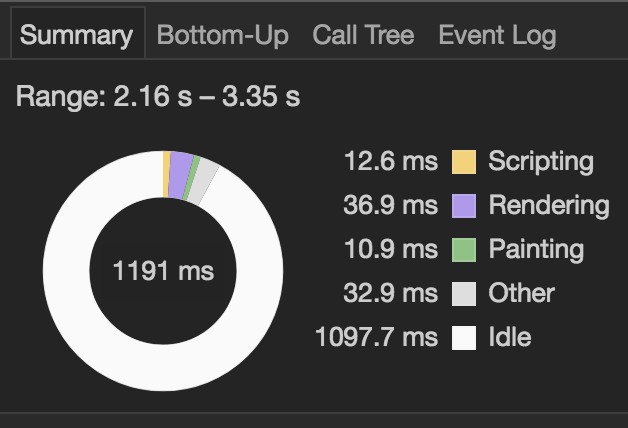Click the Range 2.16 s – 3.35 s text
The width and height of the screenshot is (628, 428).
(158, 96)
